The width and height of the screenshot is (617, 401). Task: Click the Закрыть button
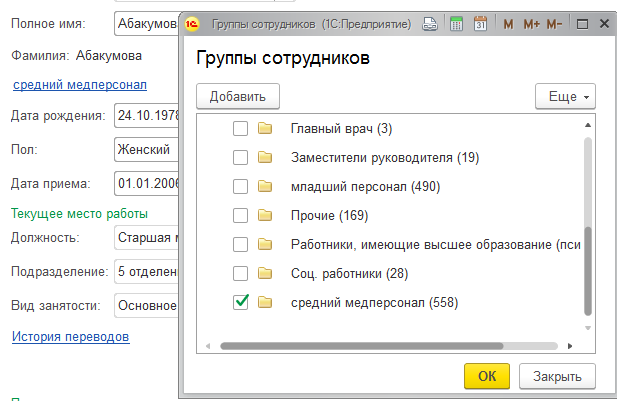[x=557, y=376]
